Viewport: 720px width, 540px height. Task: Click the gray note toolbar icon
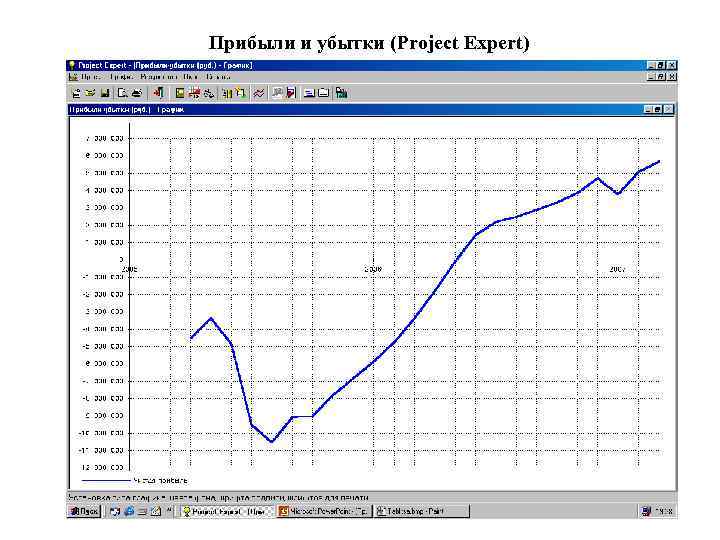[277, 93]
